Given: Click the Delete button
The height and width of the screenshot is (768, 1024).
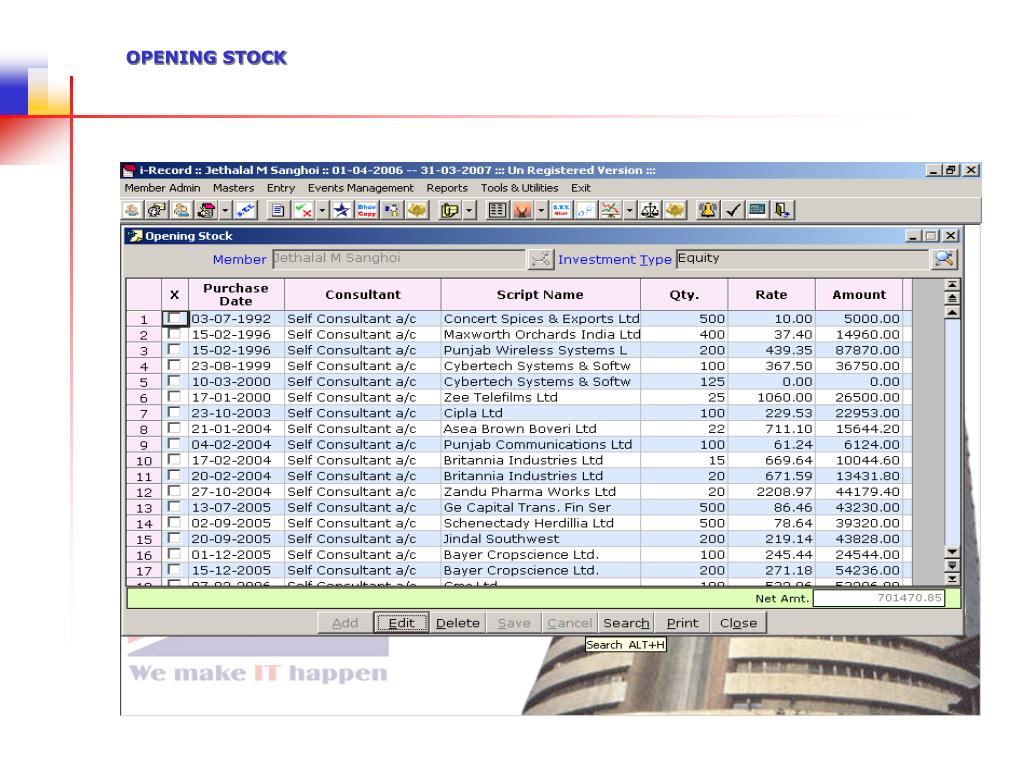Looking at the screenshot, I should tap(458, 623).
